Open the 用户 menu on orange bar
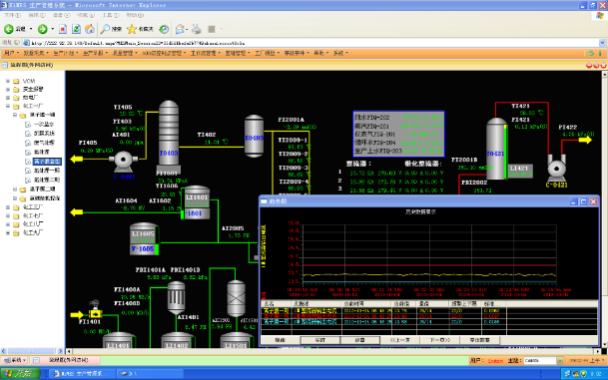This screenshot has width=608, height=380. coord(11,53)
